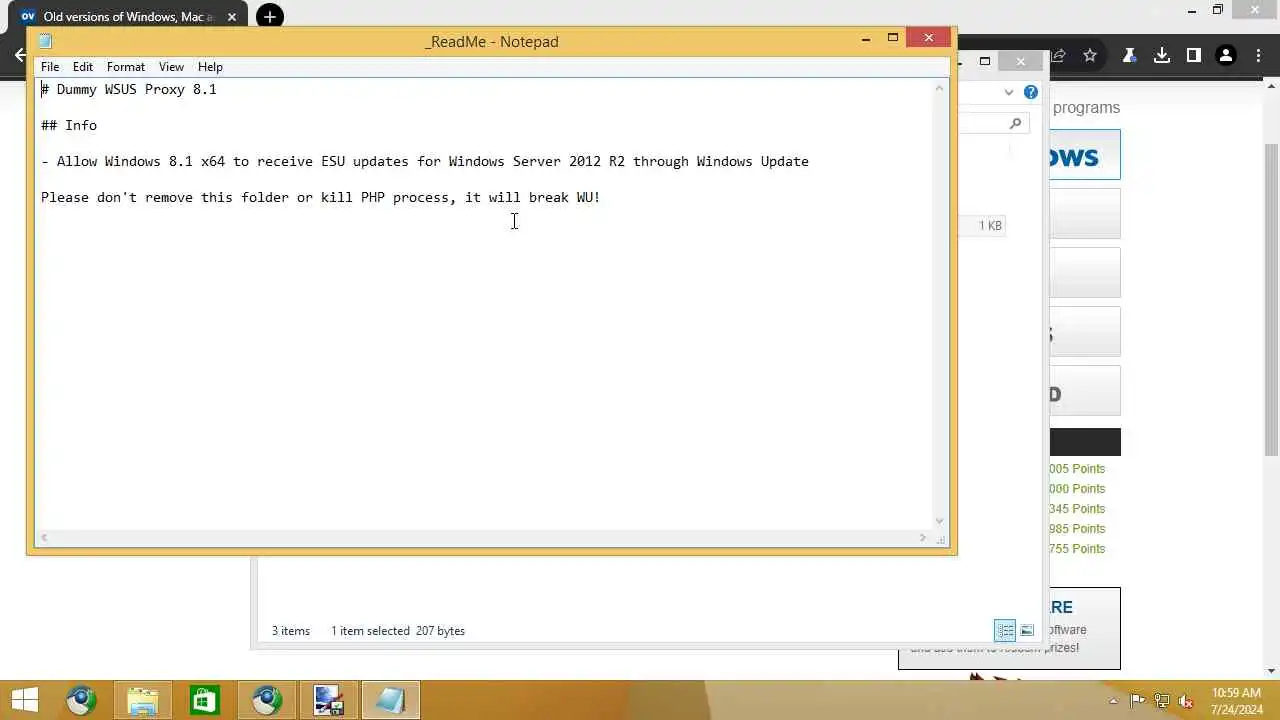Click the Windows category button on webpage

pyautogui.click(x=1085, y=155)
